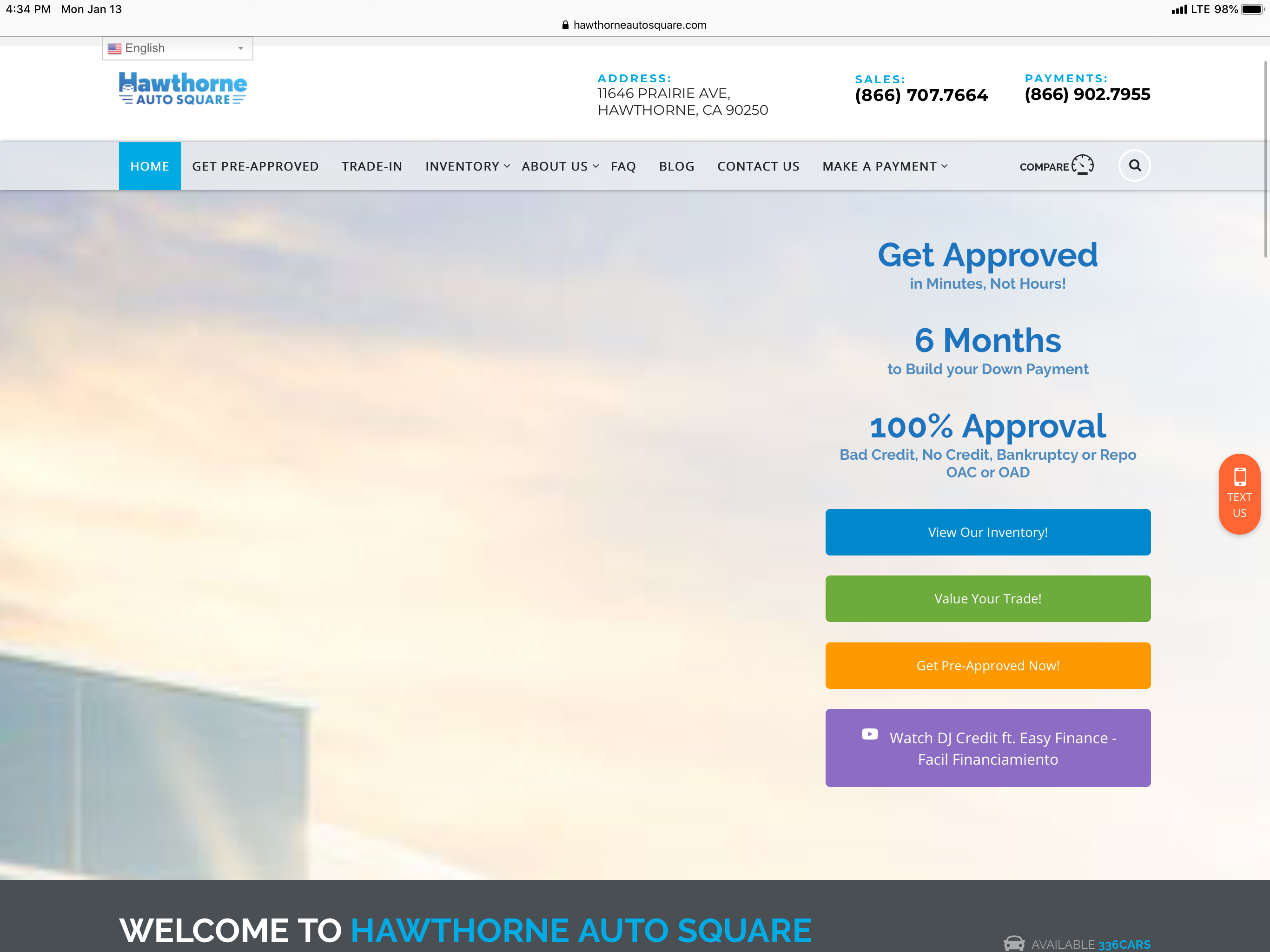Screen dimensions: 1270x952
Task: Open the Contact Us page
Action: point(758,166)
